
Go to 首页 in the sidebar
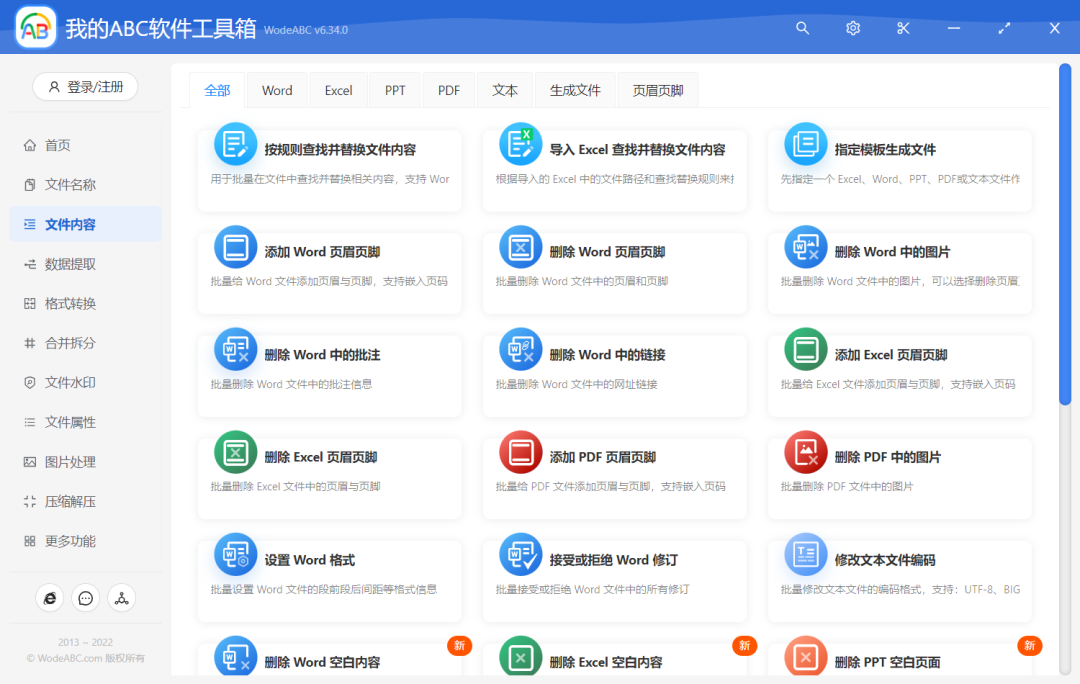pyautogui.click(x=85, y=145)
